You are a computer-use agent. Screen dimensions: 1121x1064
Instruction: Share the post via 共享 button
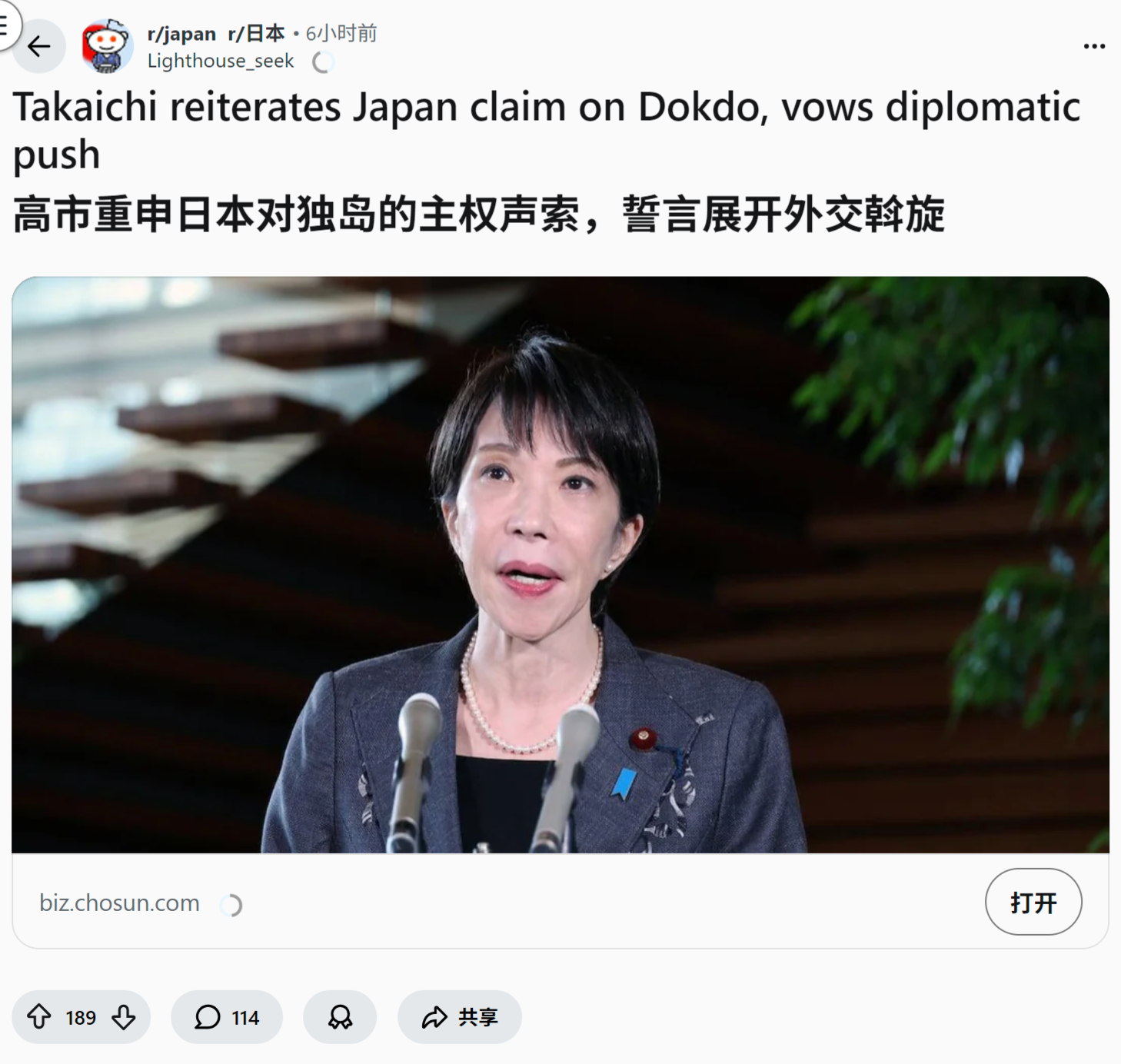[x=460, y=1017]
